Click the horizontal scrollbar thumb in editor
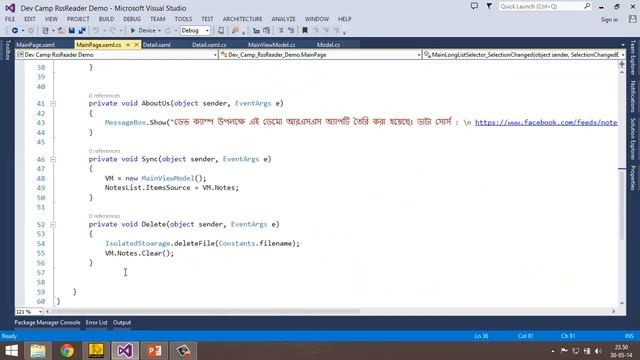Image resolution: width=640 pixels, height=360 pixels. point(204,311)
